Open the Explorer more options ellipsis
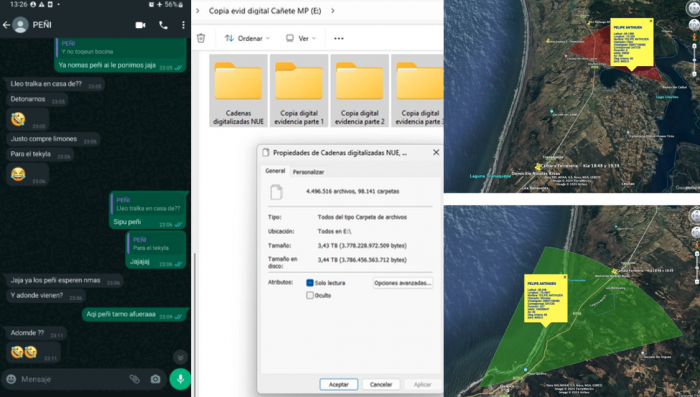700x397 pixels. pyautogui.click(x=339, y=38)
